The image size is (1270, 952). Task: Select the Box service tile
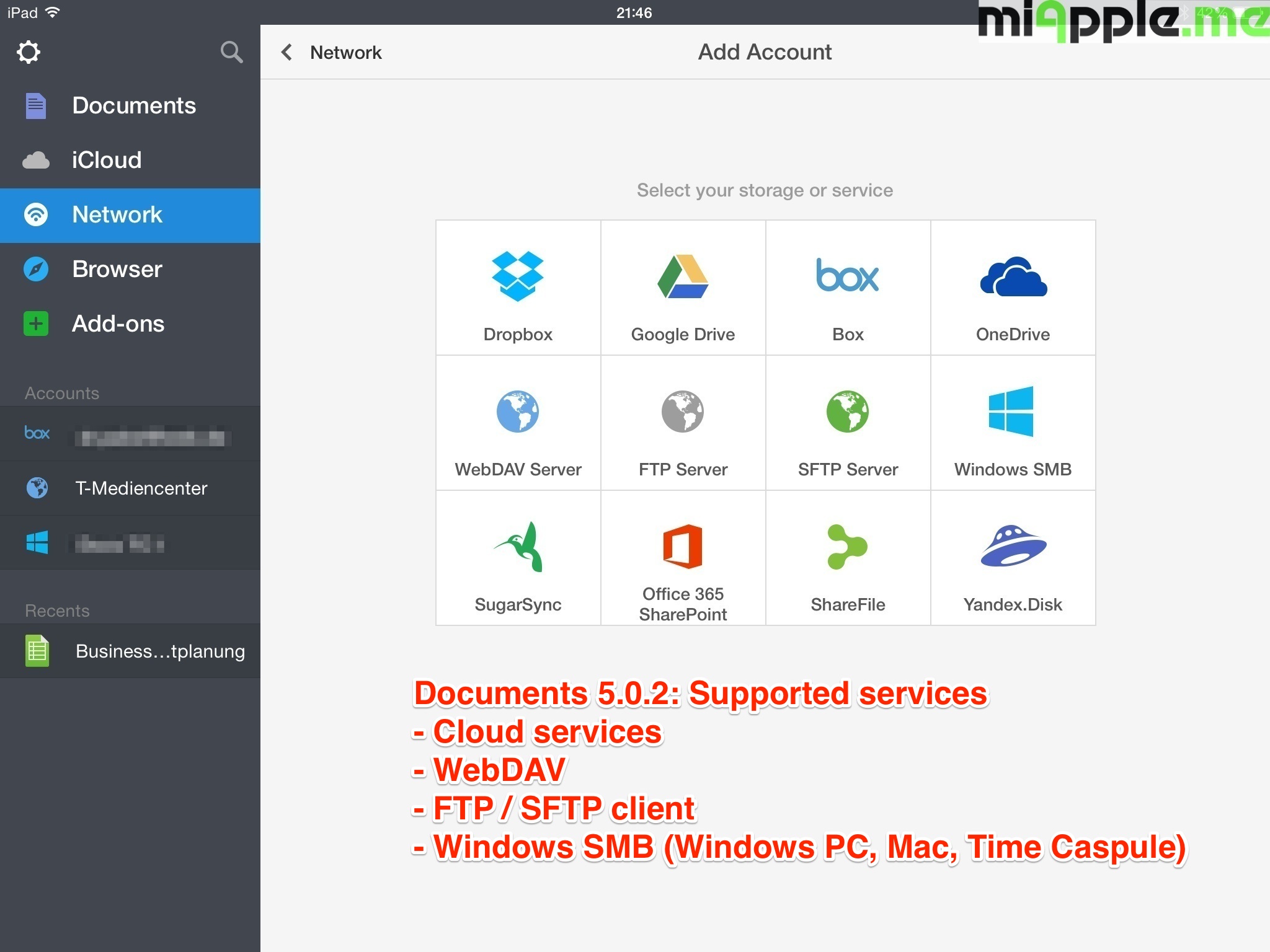click(x=848, y=288)
